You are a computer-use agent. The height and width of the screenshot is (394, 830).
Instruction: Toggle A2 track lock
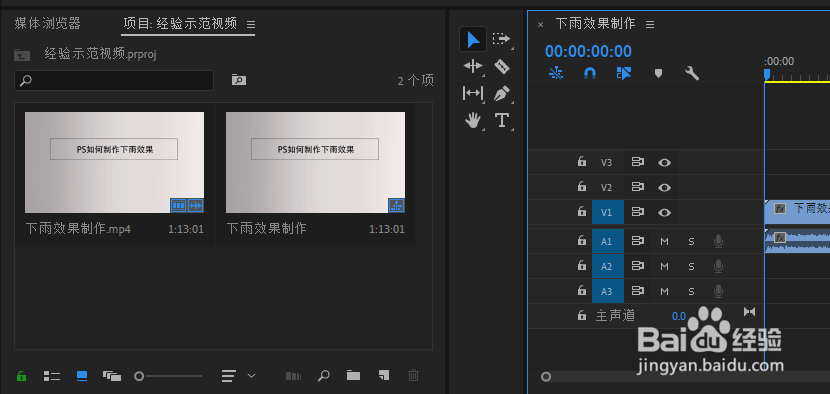(x=582, y=265)
